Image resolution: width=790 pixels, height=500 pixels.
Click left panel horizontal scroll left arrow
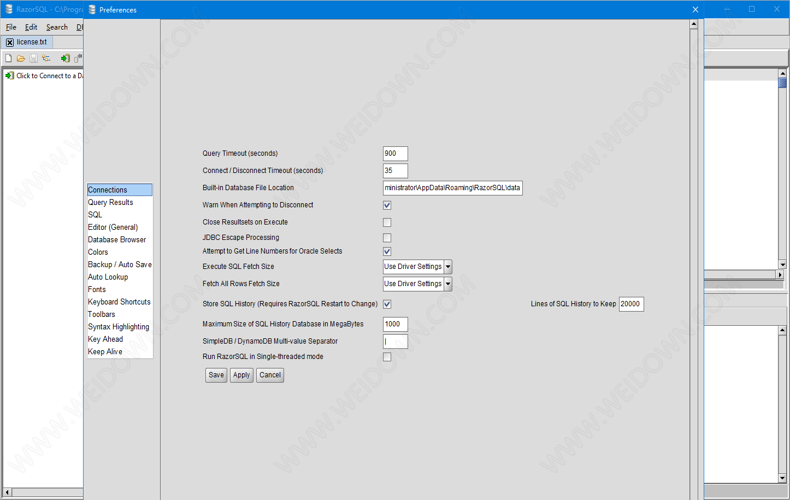pyautogui.click(x=7, y=492)
